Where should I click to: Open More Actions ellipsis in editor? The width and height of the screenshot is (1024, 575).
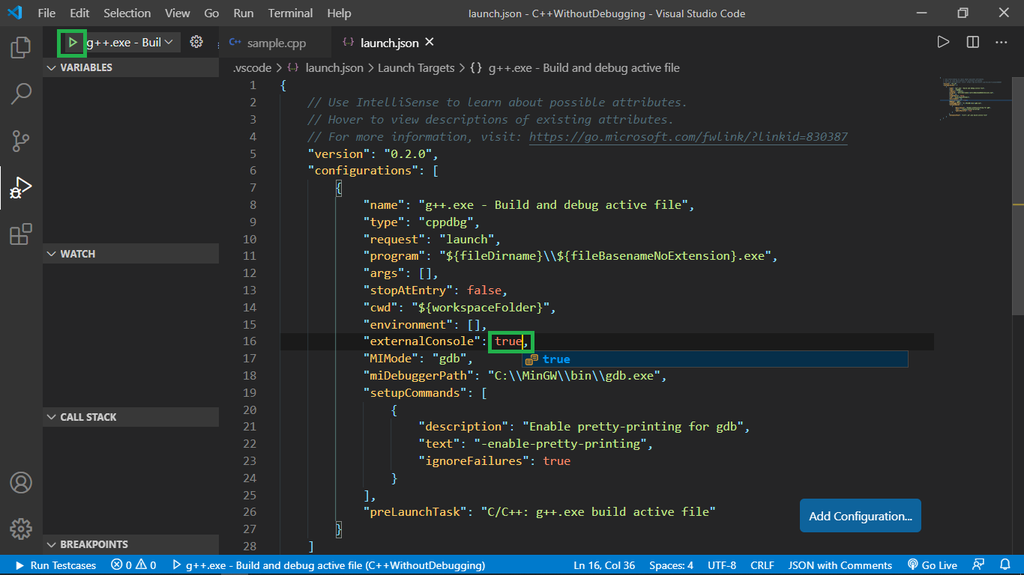click(1001, 42)
